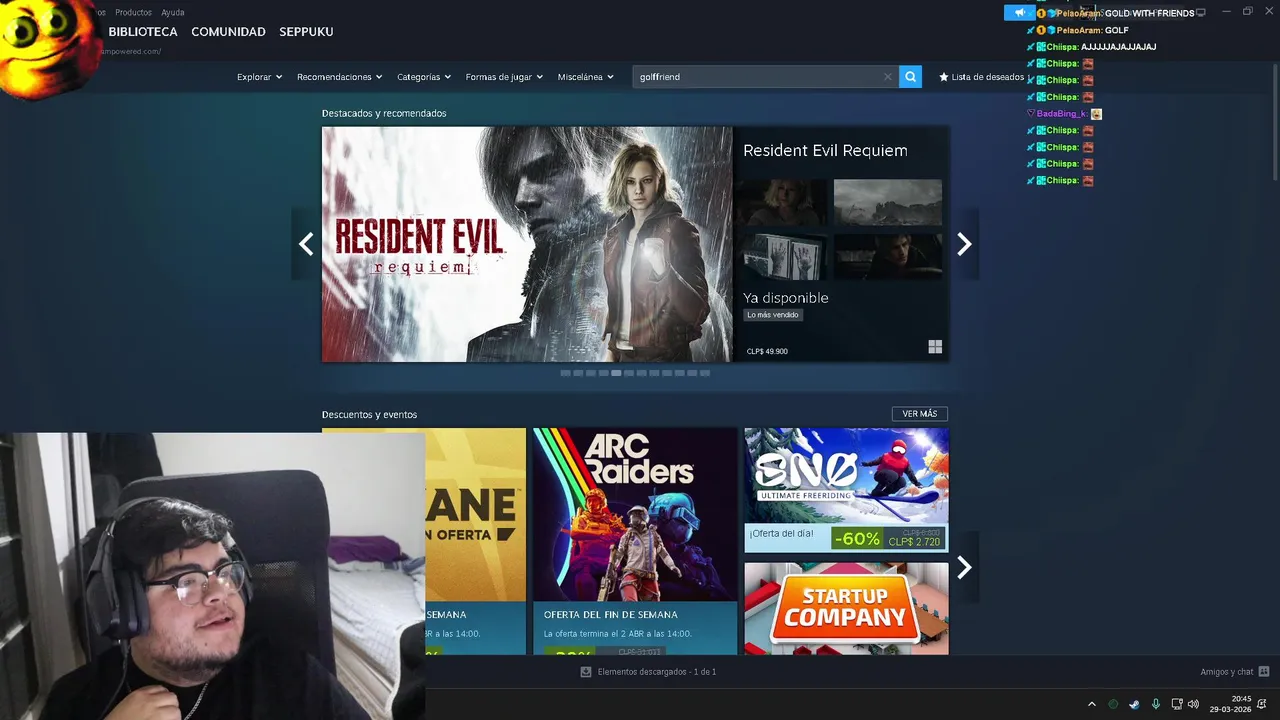Clear the store search box with X

887,77
